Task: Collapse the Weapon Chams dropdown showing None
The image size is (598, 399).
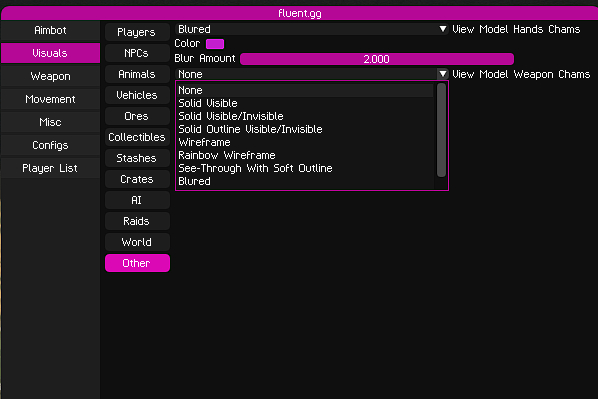Action: (x=312, y=74)
